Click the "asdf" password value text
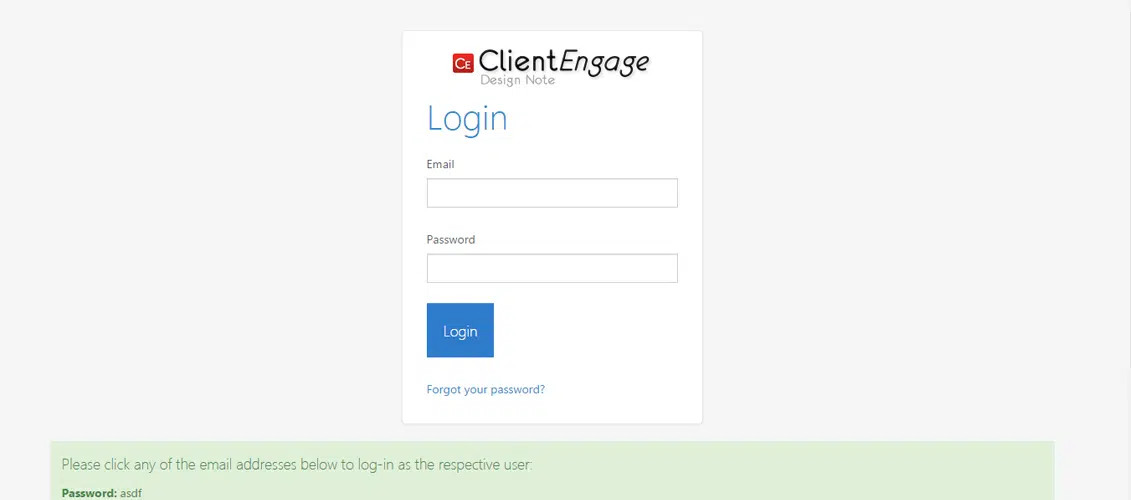The height and width of the screenshot is (500, 1131). coord(131,494)
